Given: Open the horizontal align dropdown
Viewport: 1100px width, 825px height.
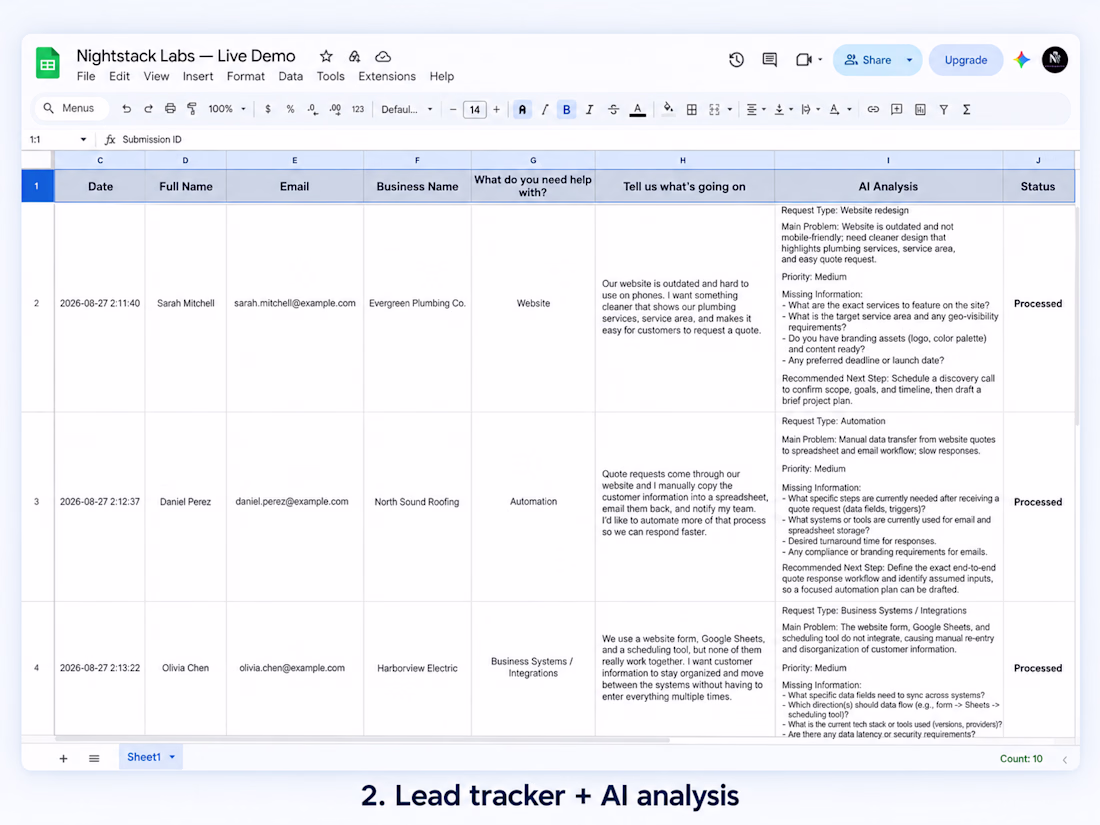Looking at the screenshot, I should (755, 109).
